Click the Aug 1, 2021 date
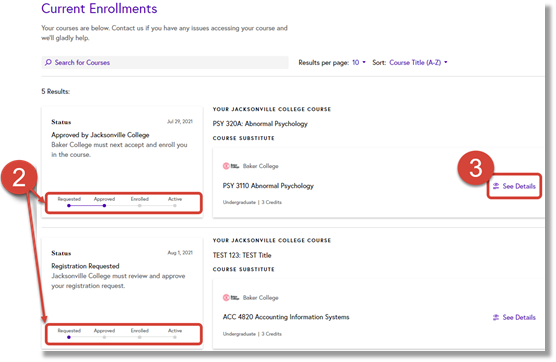Image resolution: width=556 pixels, height=362 pixels. (x=180, y=253)
